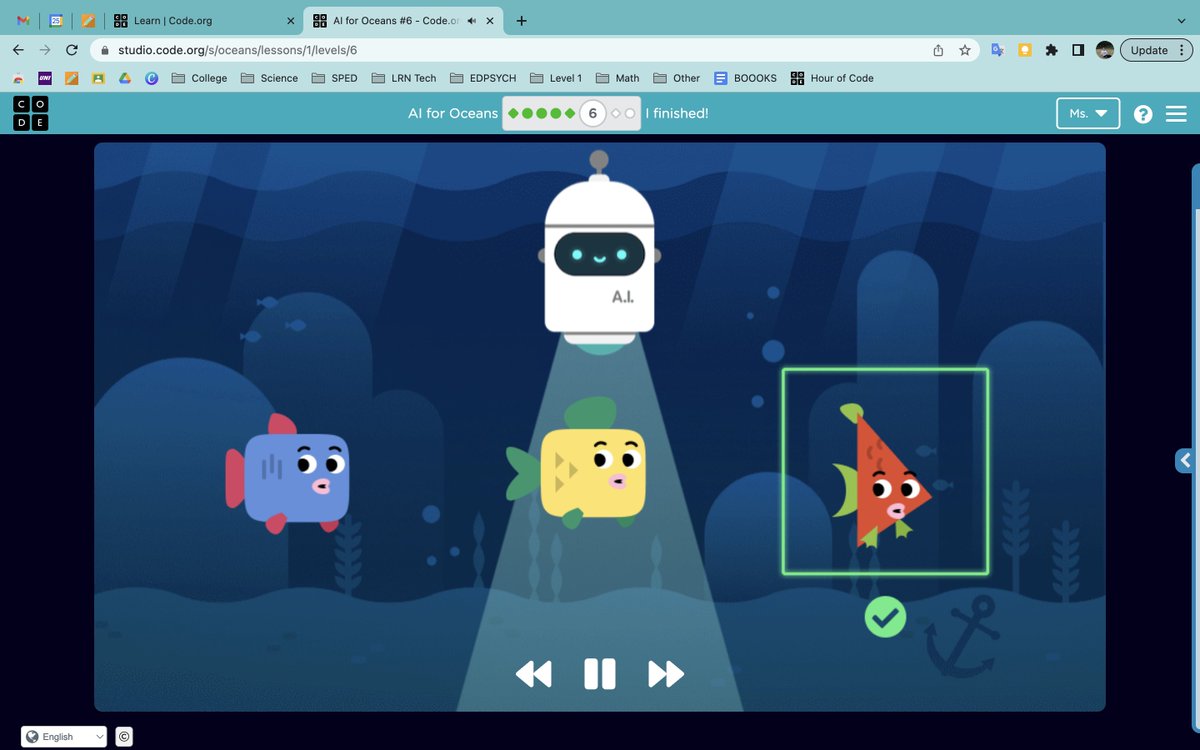The image size is (1200, 750).
Task: Open the Extensions puzzle icon
Action: tap(1051, 50)
